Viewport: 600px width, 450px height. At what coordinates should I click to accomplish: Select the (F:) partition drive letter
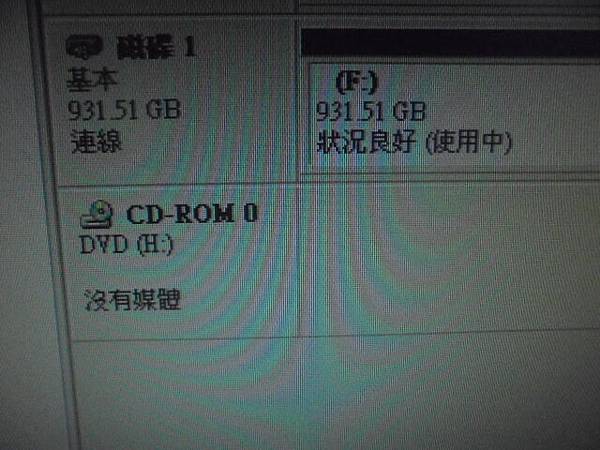click(x=357, y=82)
